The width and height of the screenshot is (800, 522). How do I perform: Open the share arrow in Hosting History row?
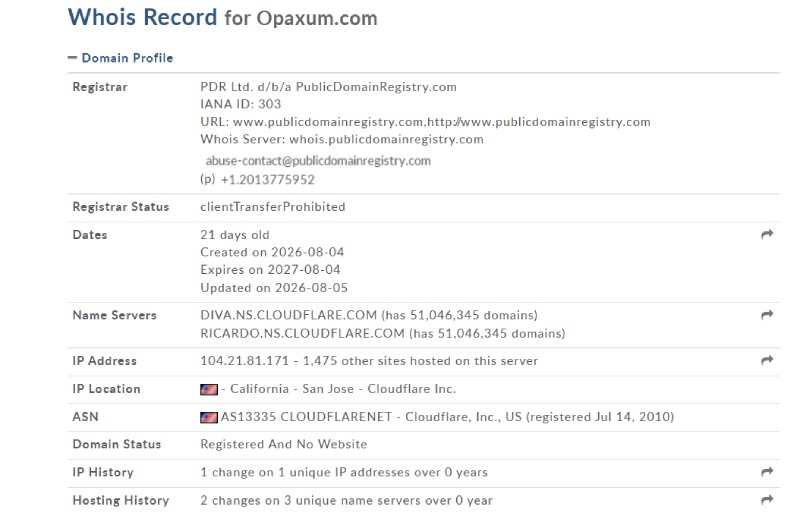(767, 500)
